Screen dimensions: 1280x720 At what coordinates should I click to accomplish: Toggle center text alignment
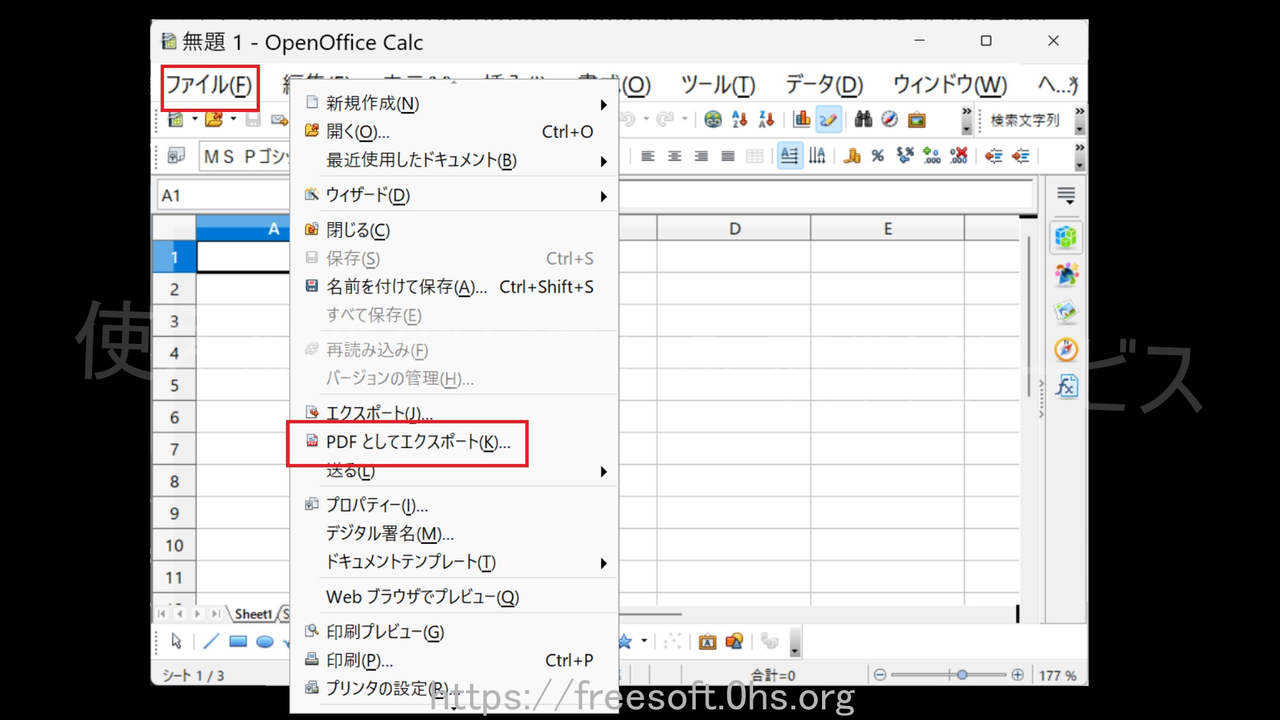pos(673,156)
